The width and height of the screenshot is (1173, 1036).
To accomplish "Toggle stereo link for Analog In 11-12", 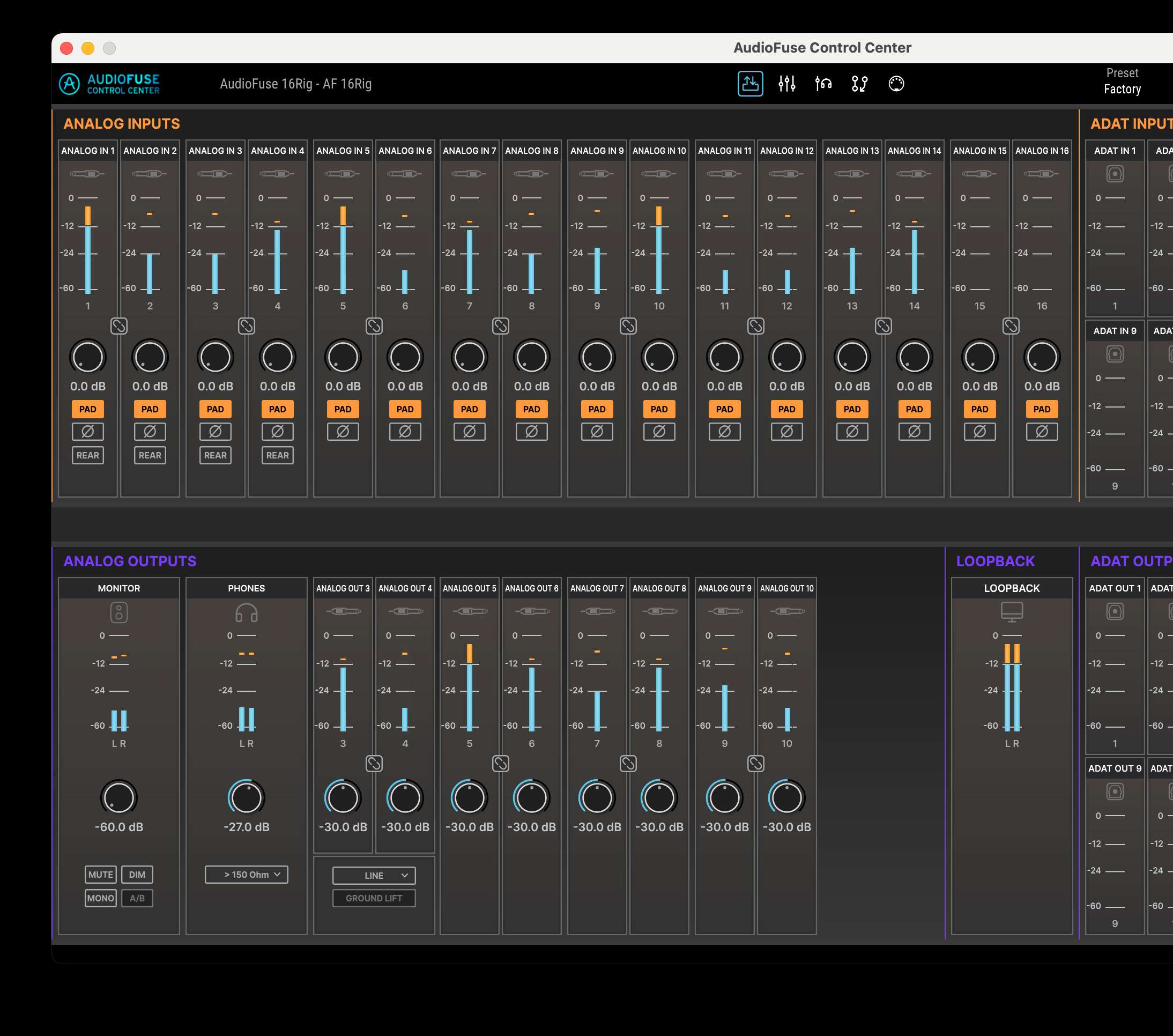I will (x=756, y=326).
